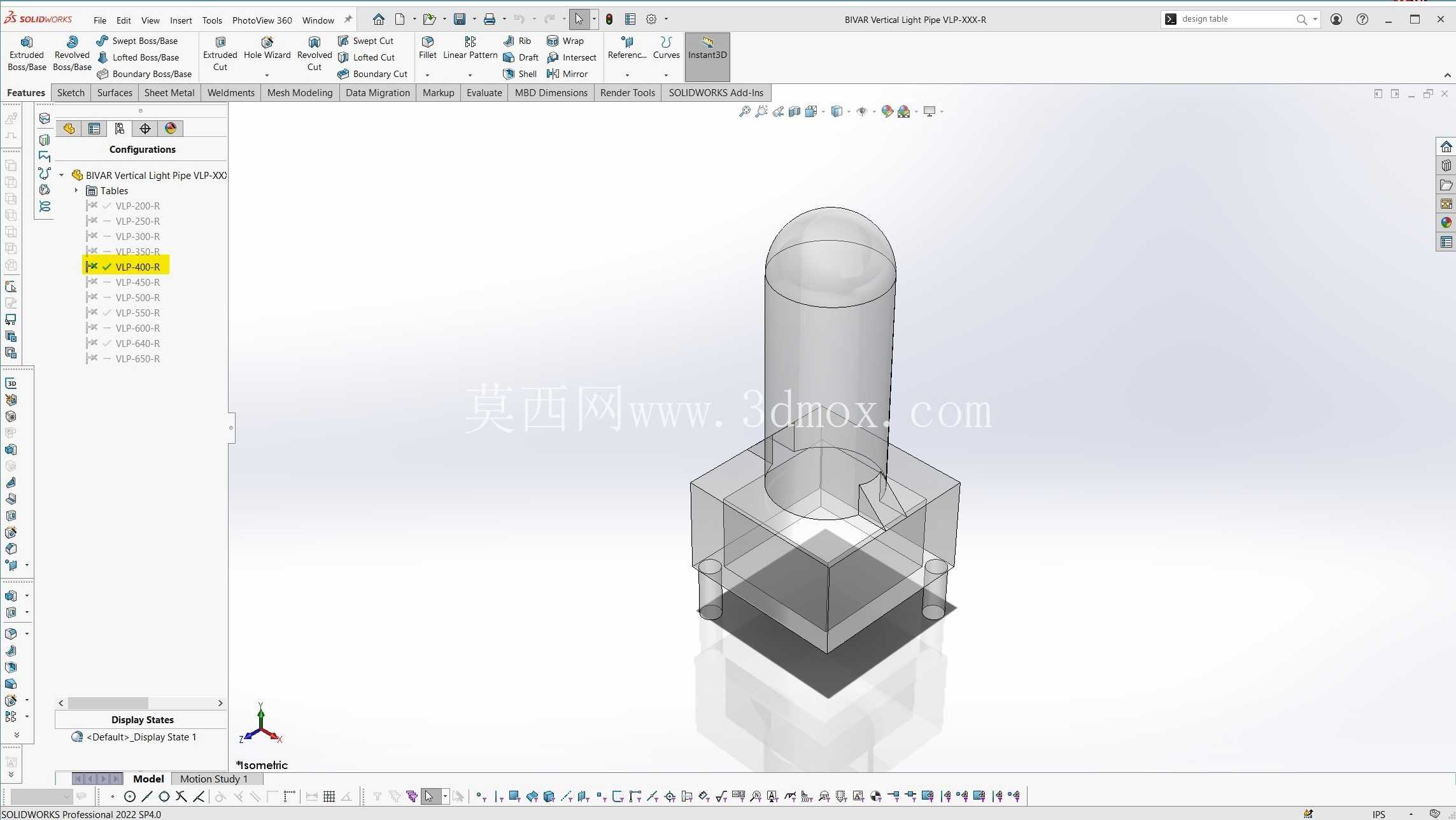Activate the Fillet tool
1456x820 pixels.
pos(428,48)
